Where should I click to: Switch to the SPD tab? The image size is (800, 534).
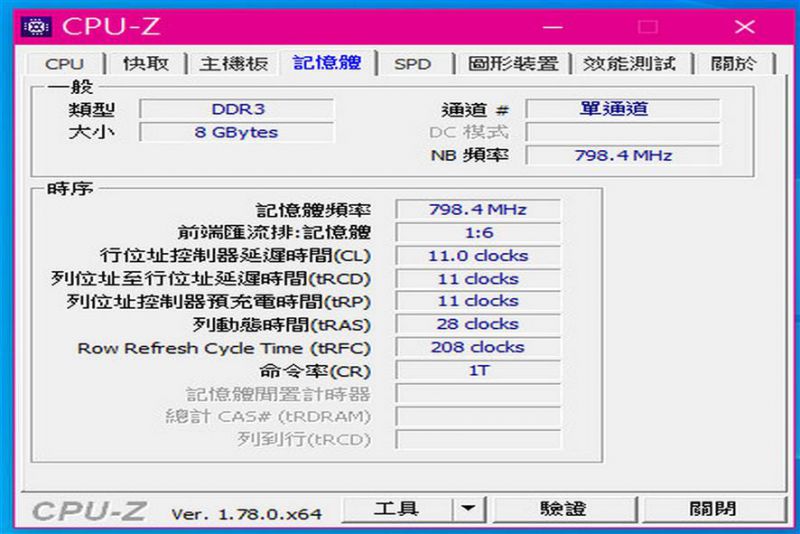[x=413, y=64]
